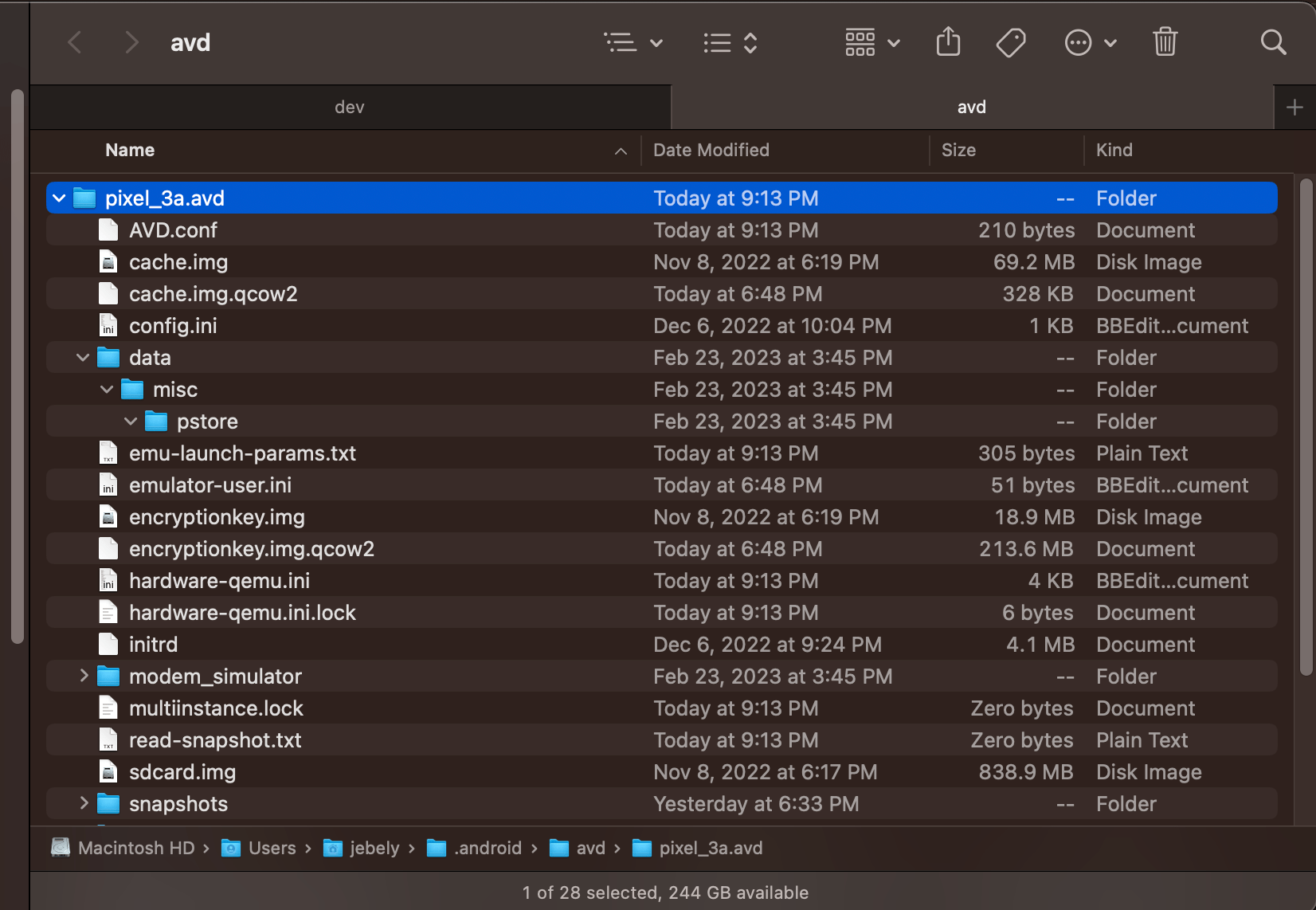The image size is (1316, 910).
Task: Click the pstore folder icon
Action: (x=156, y=421)
